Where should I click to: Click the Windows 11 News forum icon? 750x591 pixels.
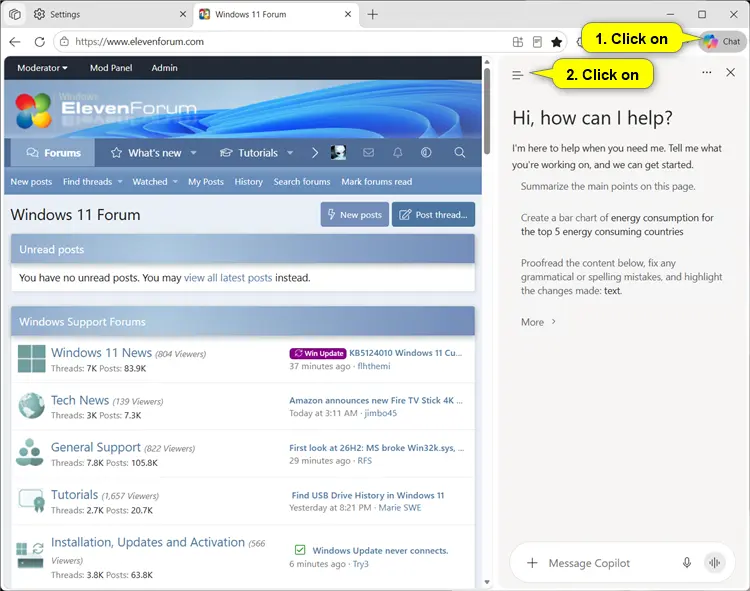32,359
